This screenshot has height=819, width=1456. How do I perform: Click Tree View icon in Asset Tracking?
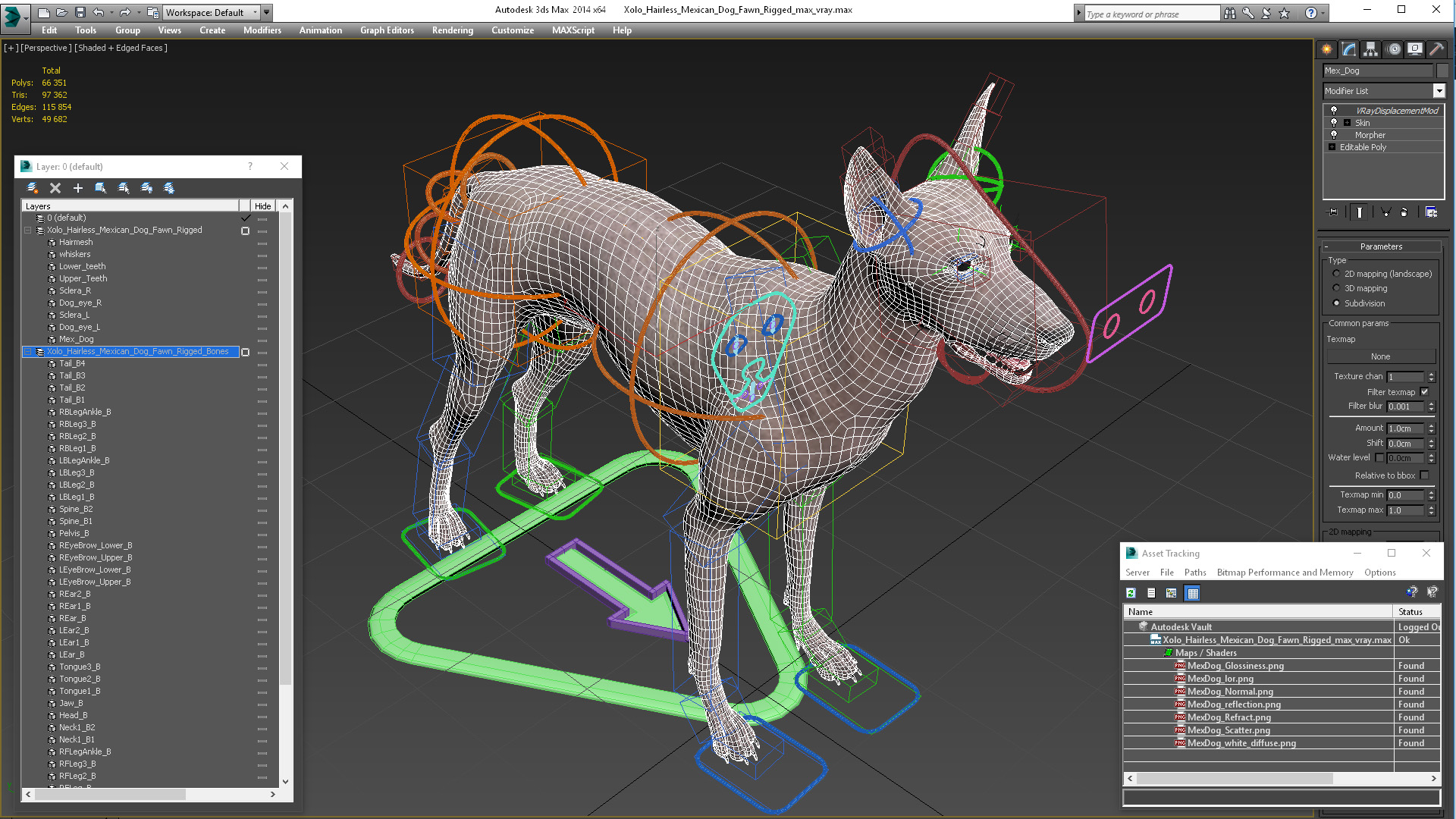click(x=1172, y=593)
